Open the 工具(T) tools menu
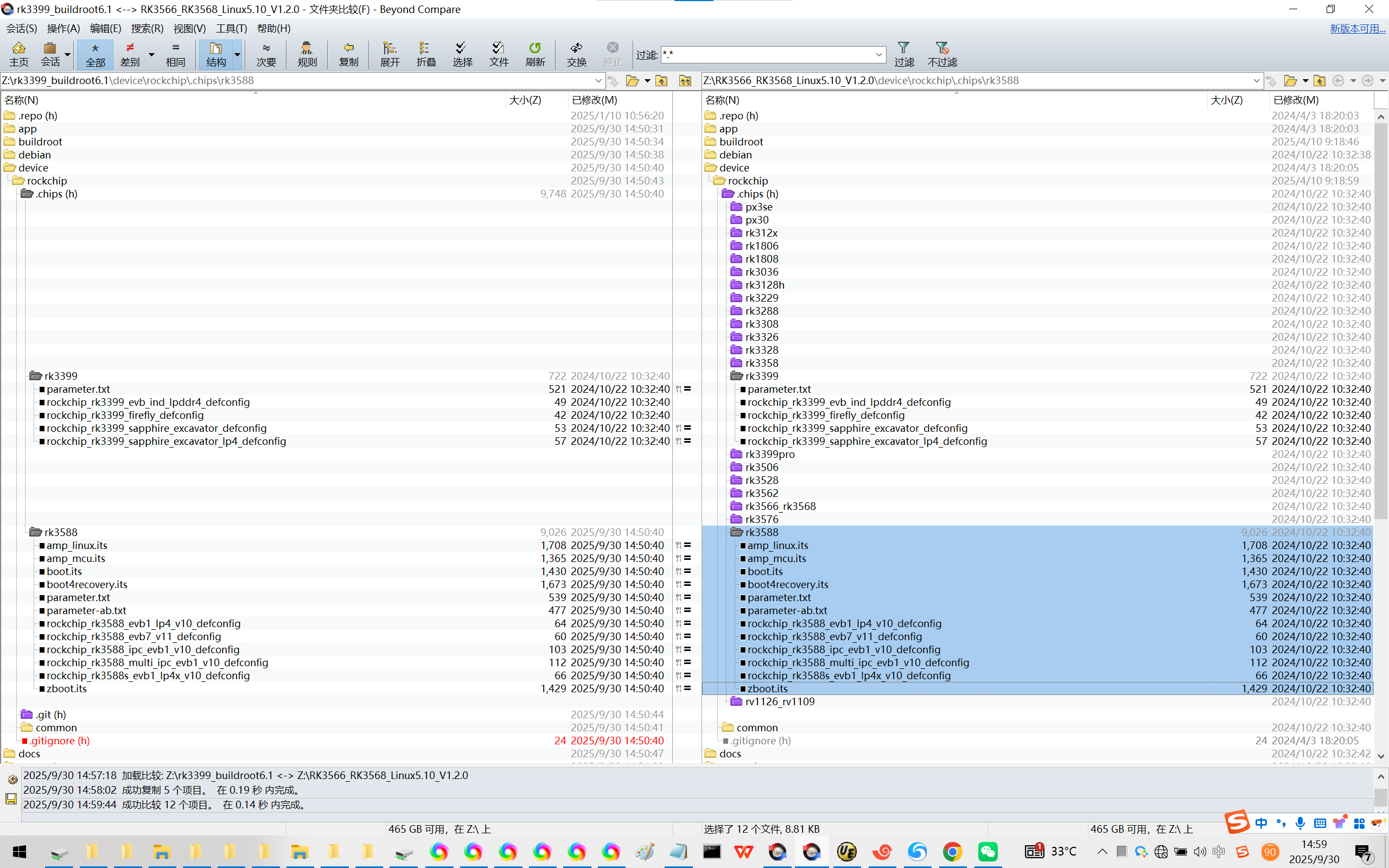Screen dimensions: 1389x868 coord(231,28)
